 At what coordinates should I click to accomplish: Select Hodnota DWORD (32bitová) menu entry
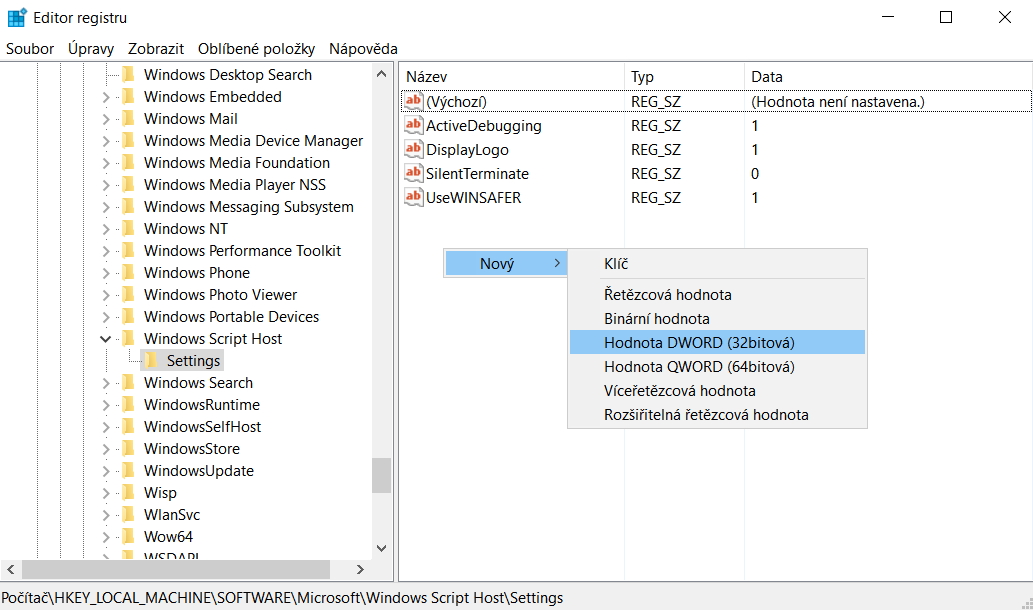coord(699,343)
